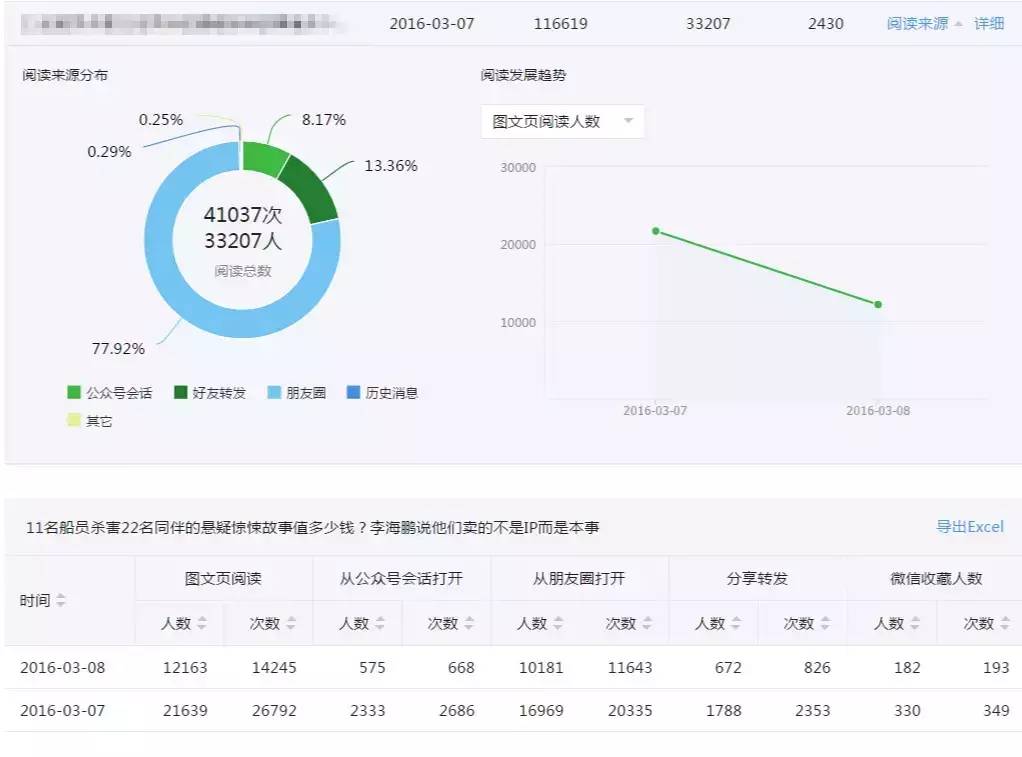Viewport: 1022px width, 757px height.
Task: Sort table by 时间 column arrows
Action: pos(61,600)
